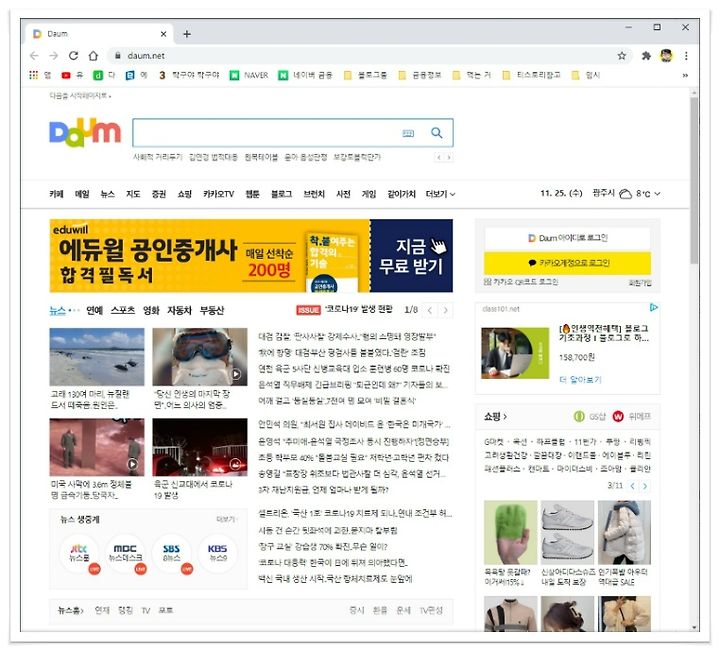Click the browser forward arrow

pyautogui.click(x=54, y=56)
